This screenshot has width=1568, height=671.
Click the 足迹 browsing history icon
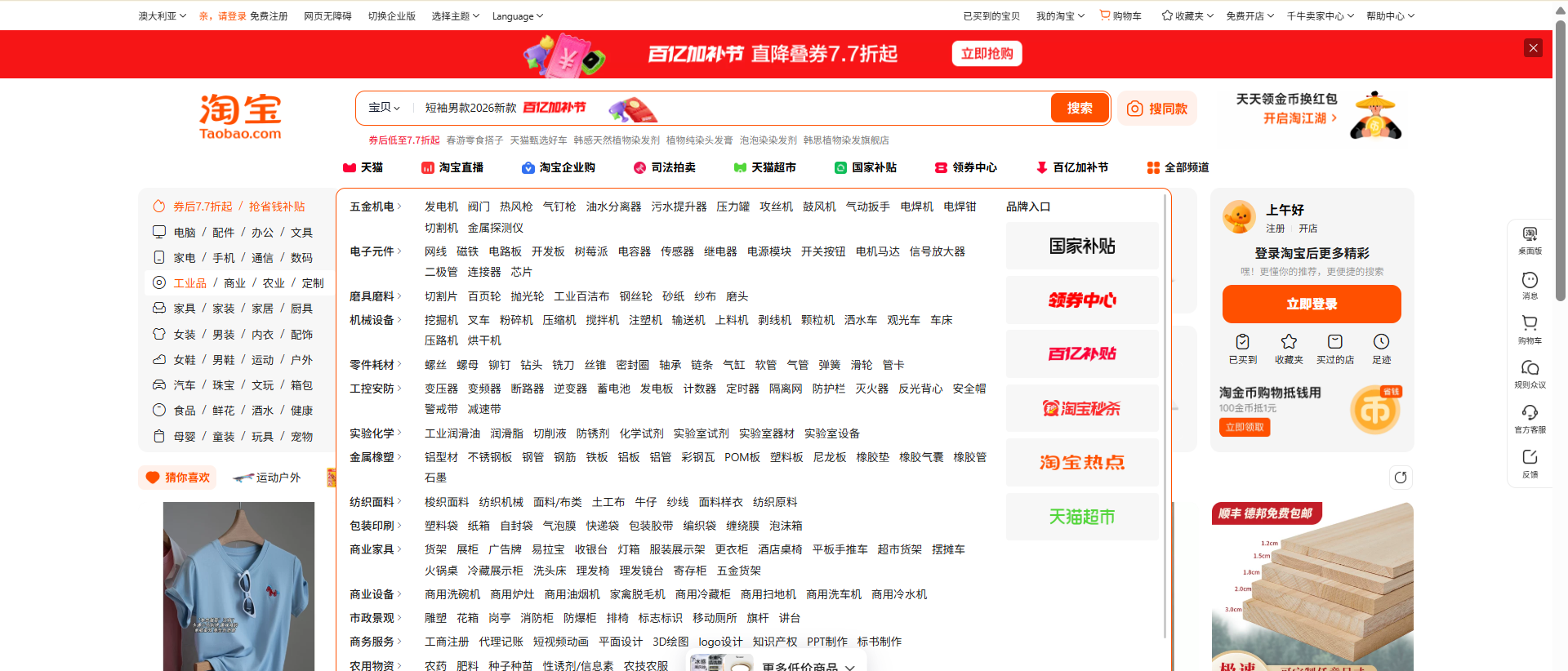click(x=1381, y=348)
